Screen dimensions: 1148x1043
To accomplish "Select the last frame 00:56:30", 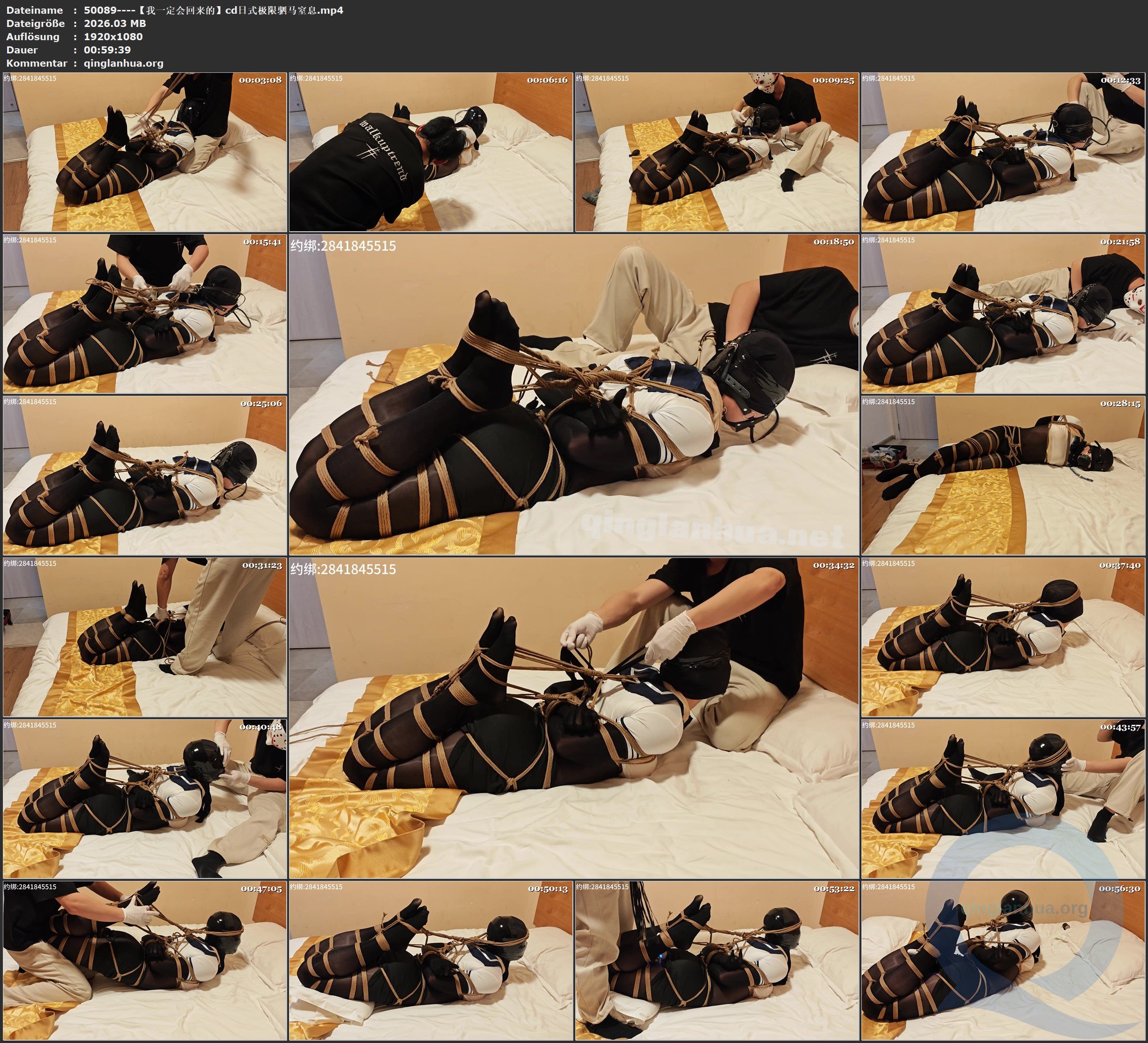I will tap(1003, 960).
